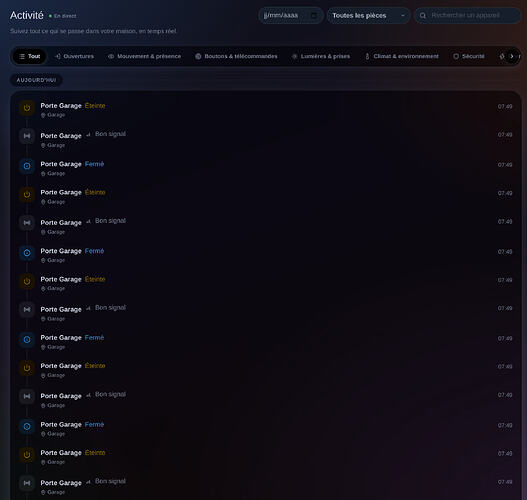The height and width of the screenshot is (500, 527).
Task: Focus the Rechercher un appareil search field
Action: pos(468,15)
